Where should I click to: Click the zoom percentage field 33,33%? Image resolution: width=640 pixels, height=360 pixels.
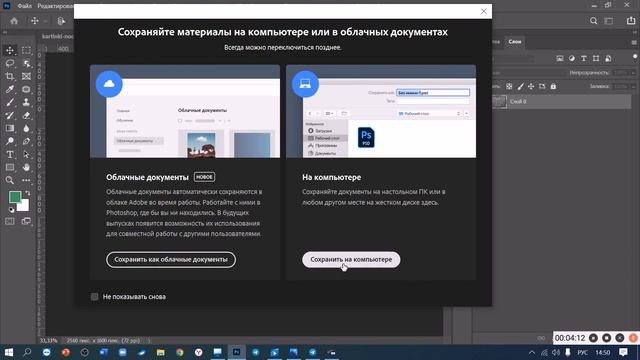point(49,340)
